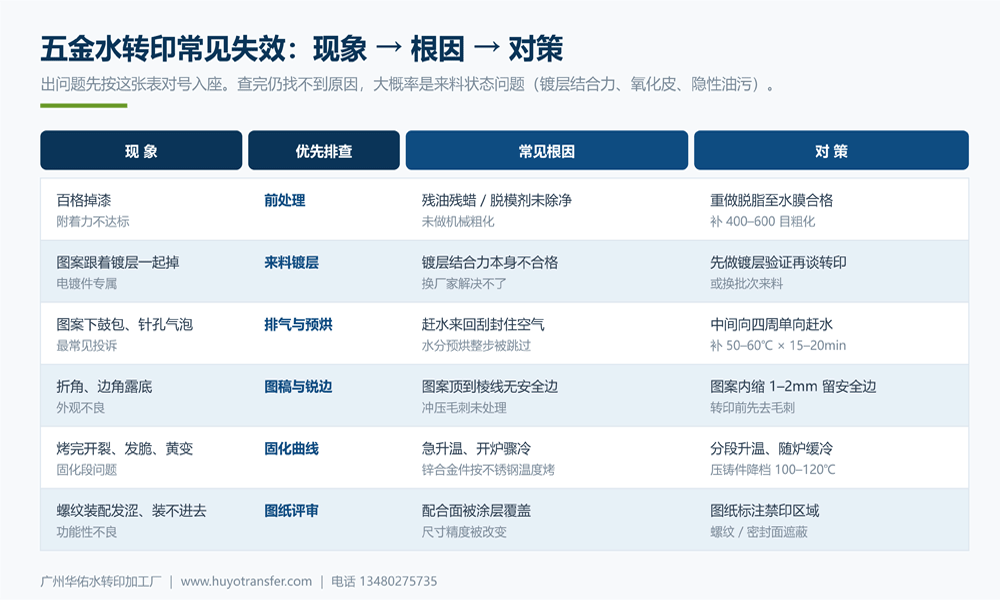Click the 未做机械粗化 subtext
Viewport: 1000px width, 600px height.
(x=458, y=221)
